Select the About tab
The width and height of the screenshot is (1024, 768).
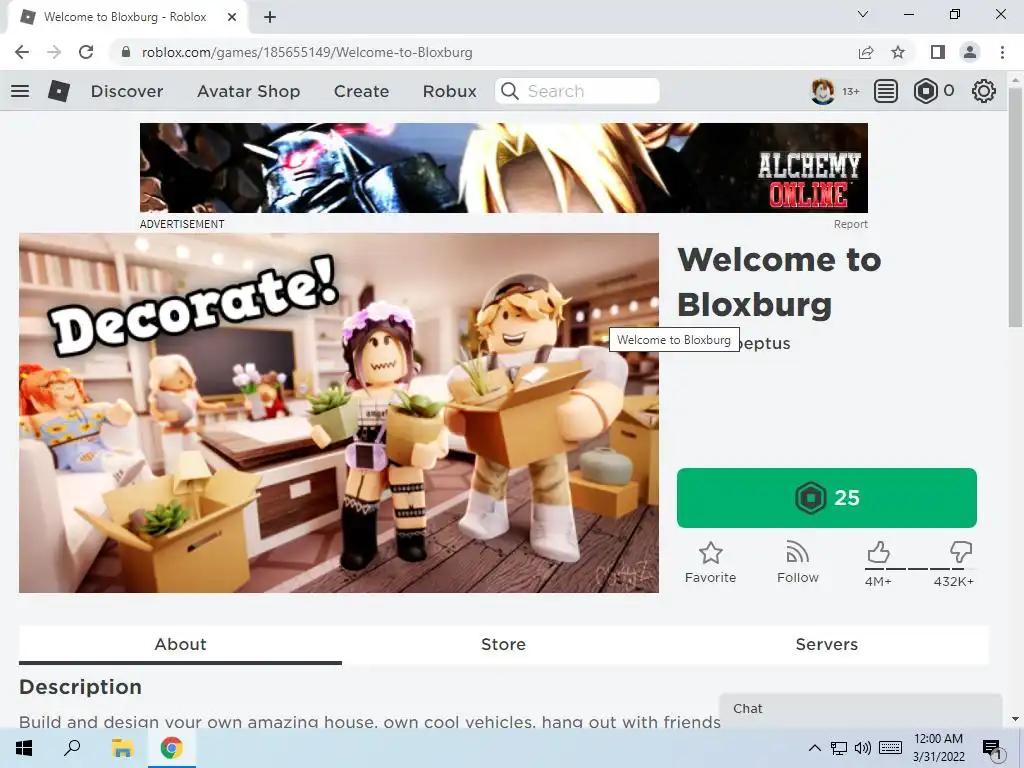point(180,645)
